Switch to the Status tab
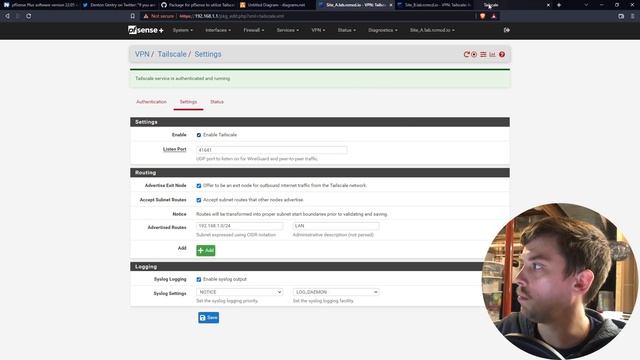640x360 pixels. tap(217, 102)
